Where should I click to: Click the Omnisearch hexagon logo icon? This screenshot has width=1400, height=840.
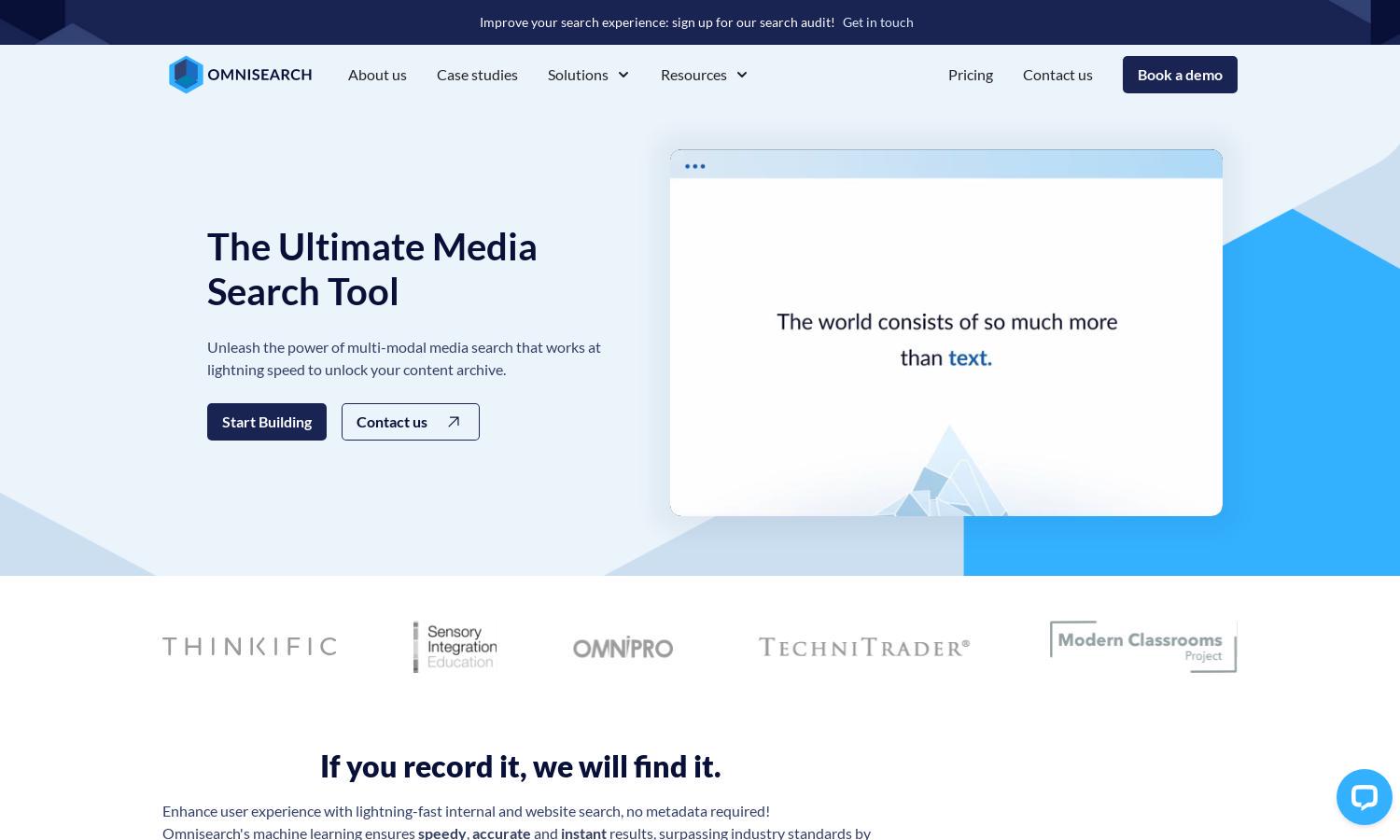[x=186, y=75]
